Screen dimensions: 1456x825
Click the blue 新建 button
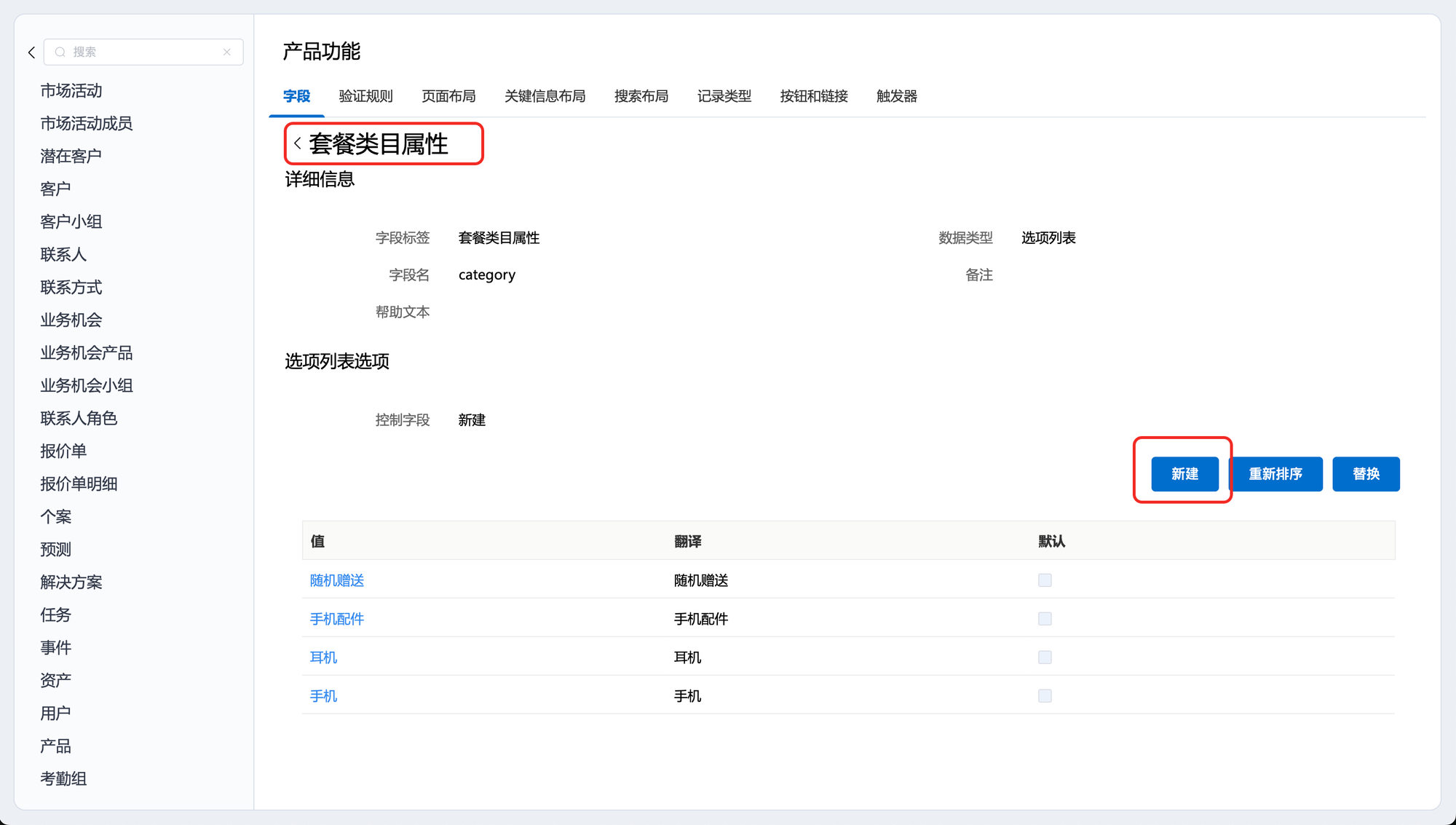click(x=1184, y=474)
